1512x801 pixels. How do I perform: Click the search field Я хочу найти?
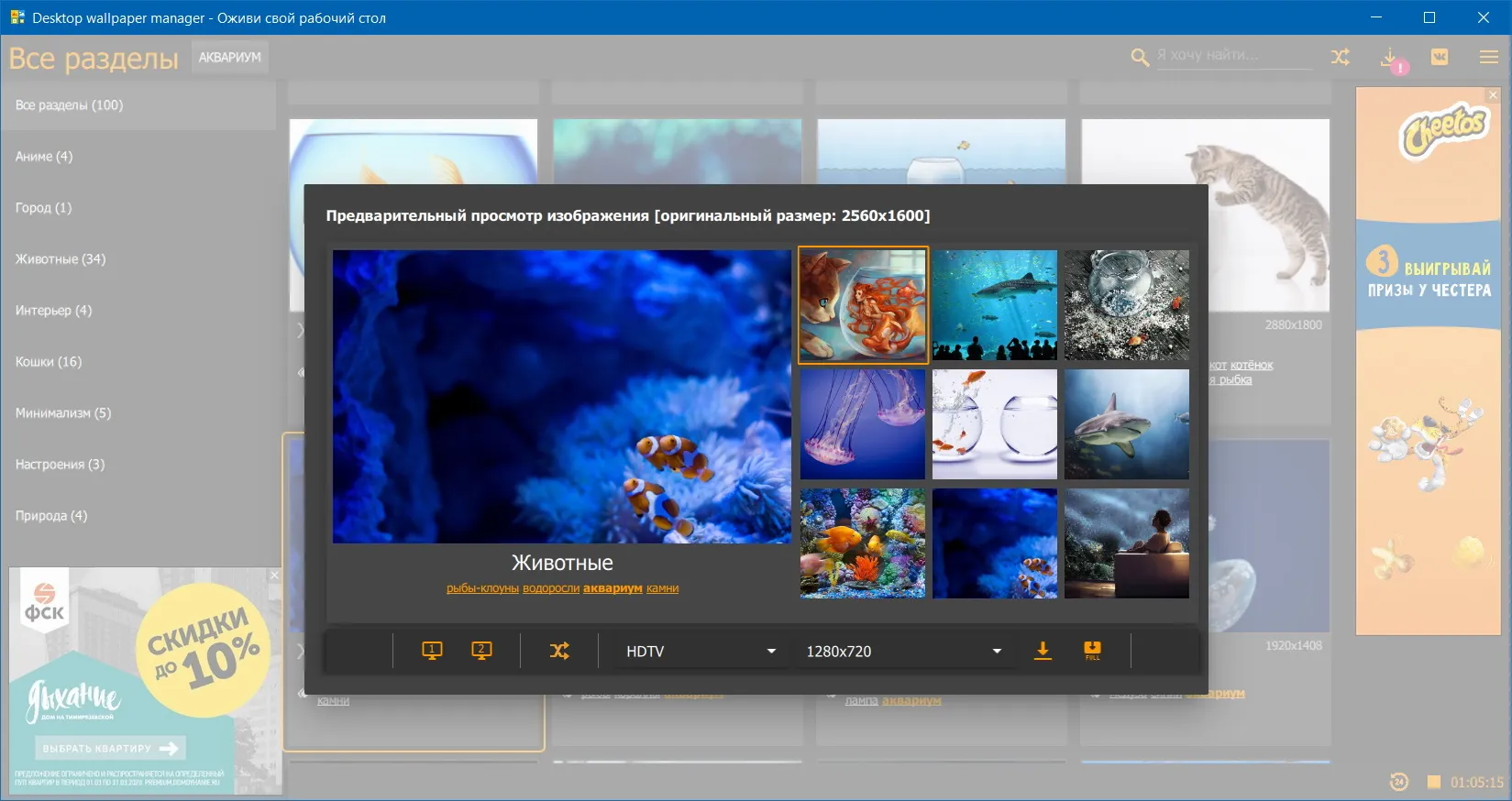(1233, 55)
